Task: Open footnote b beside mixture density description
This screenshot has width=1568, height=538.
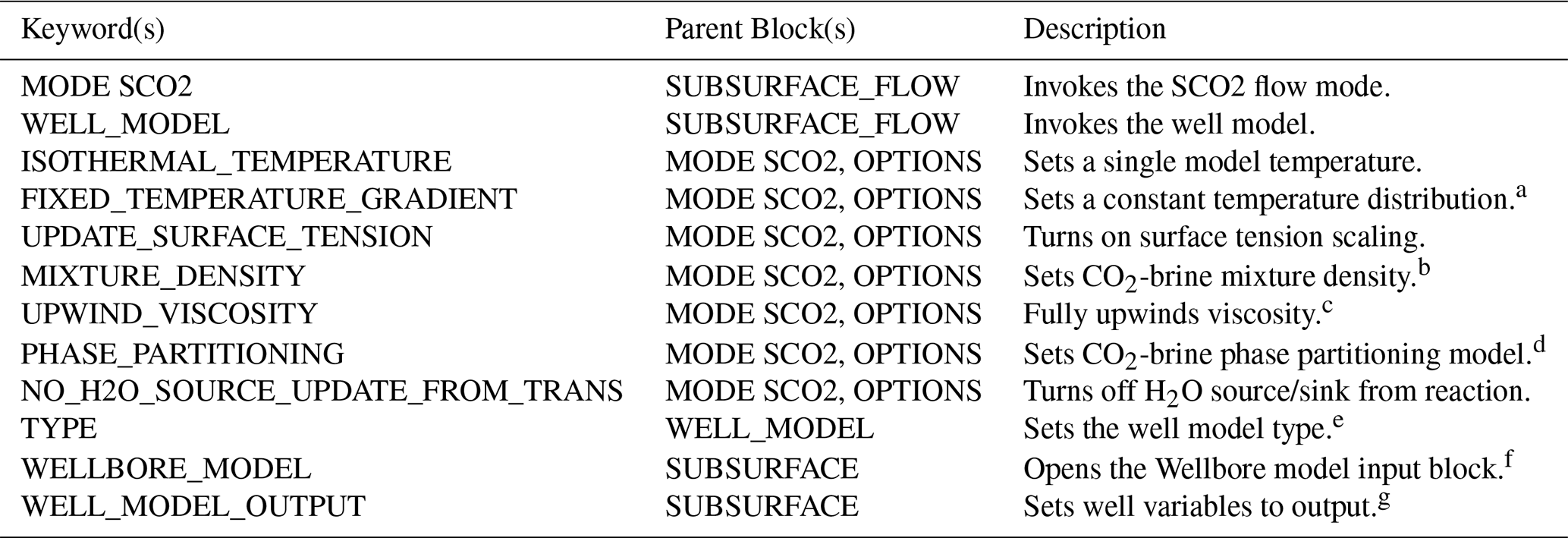Action: coord(1424,268)
